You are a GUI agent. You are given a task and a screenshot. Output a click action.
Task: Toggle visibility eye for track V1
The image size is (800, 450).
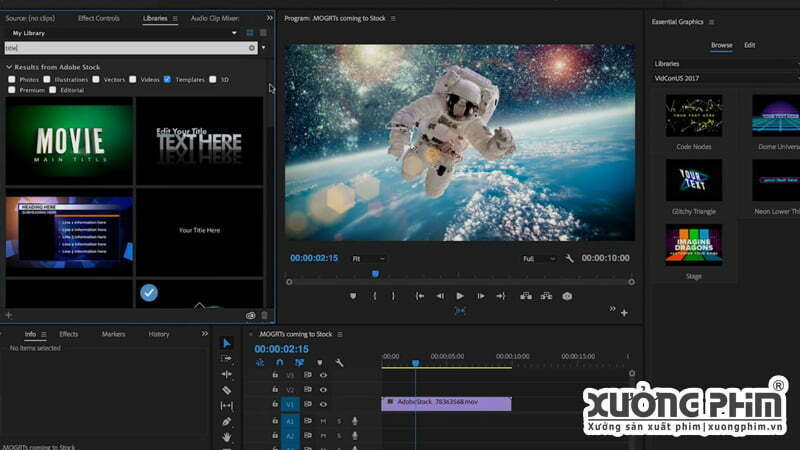click(323, 405)
